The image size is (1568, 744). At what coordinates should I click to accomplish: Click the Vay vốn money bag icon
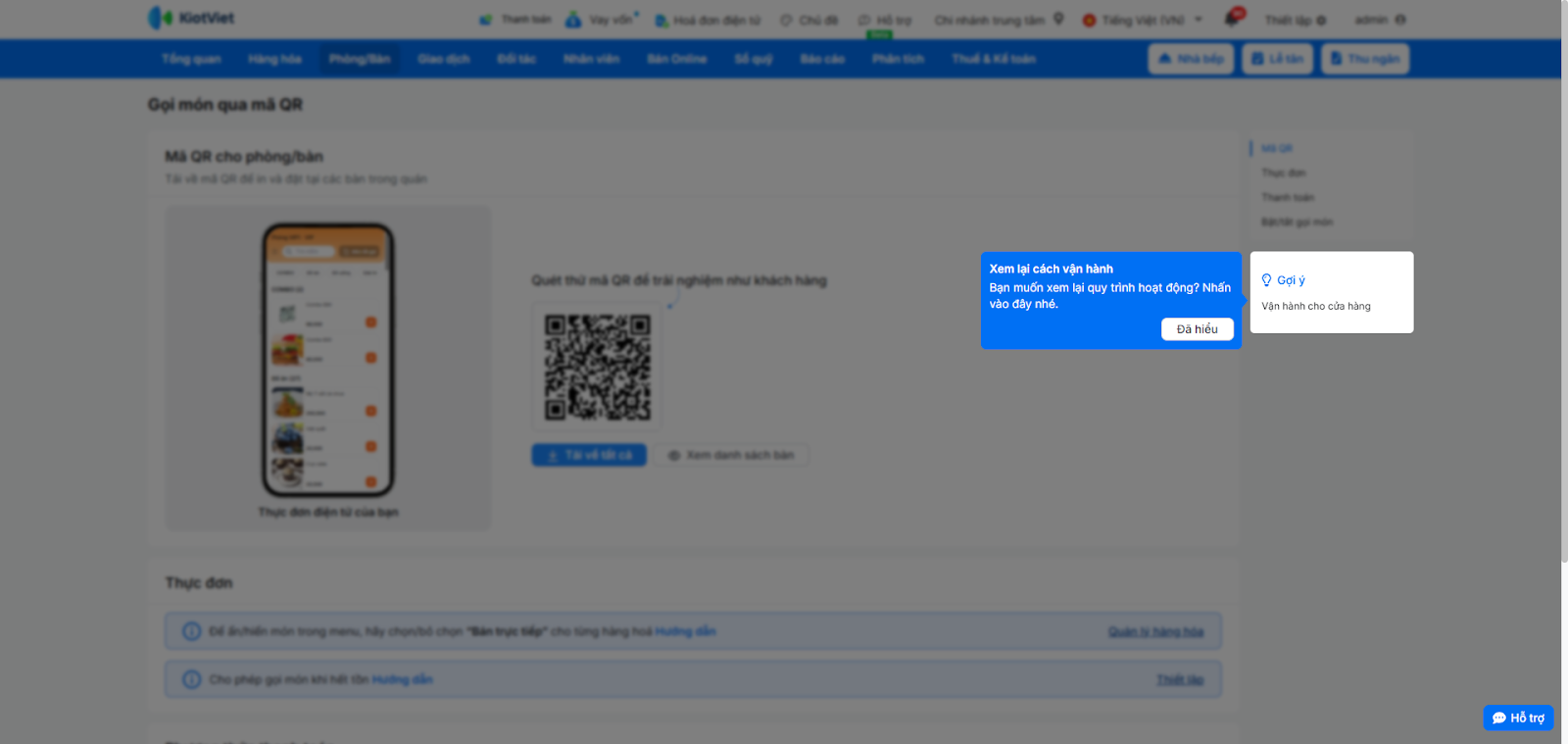point(573,20)
